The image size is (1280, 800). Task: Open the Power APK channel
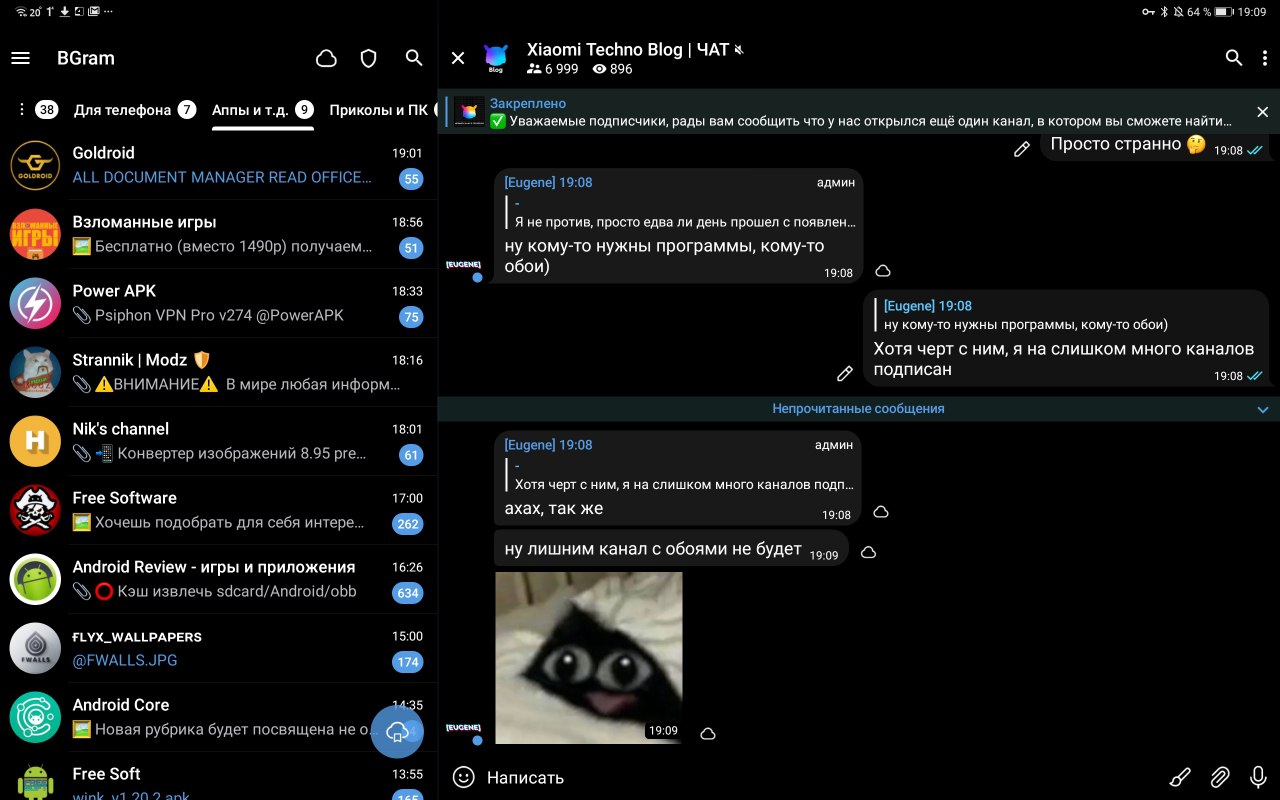(x=218, y=303)
